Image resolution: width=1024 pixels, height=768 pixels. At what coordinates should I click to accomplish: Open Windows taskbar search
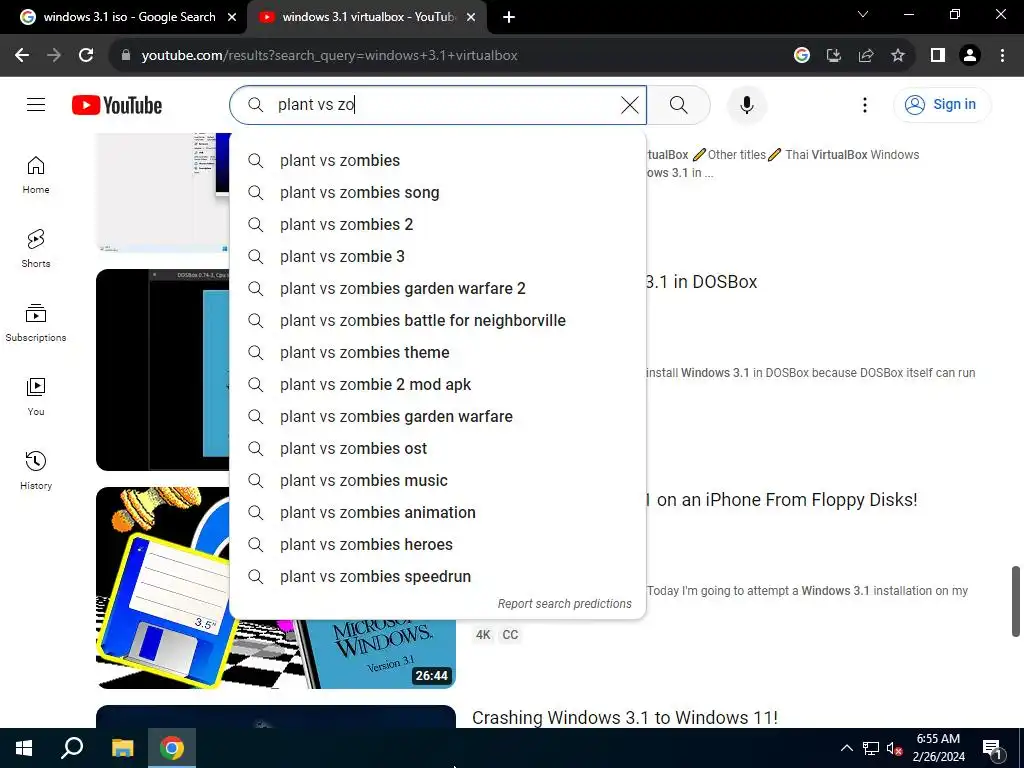click(72, 748)
